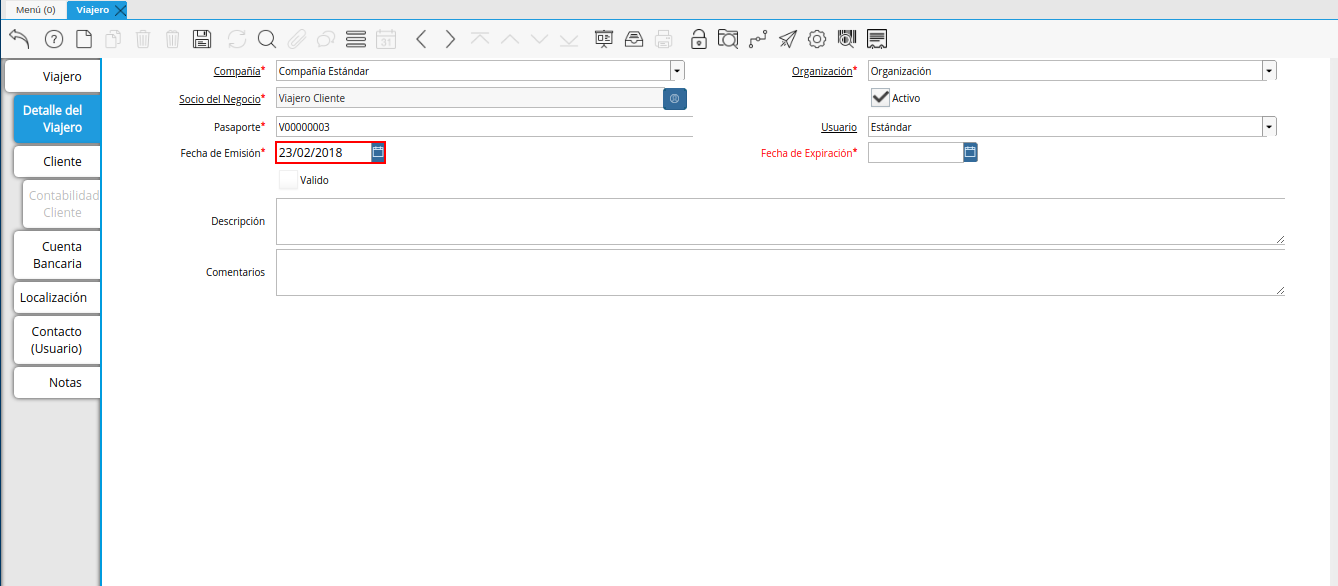Click the Compañía Estándar combo field
This screenshot has height=586, width=1338.
[x=473, y=71]
